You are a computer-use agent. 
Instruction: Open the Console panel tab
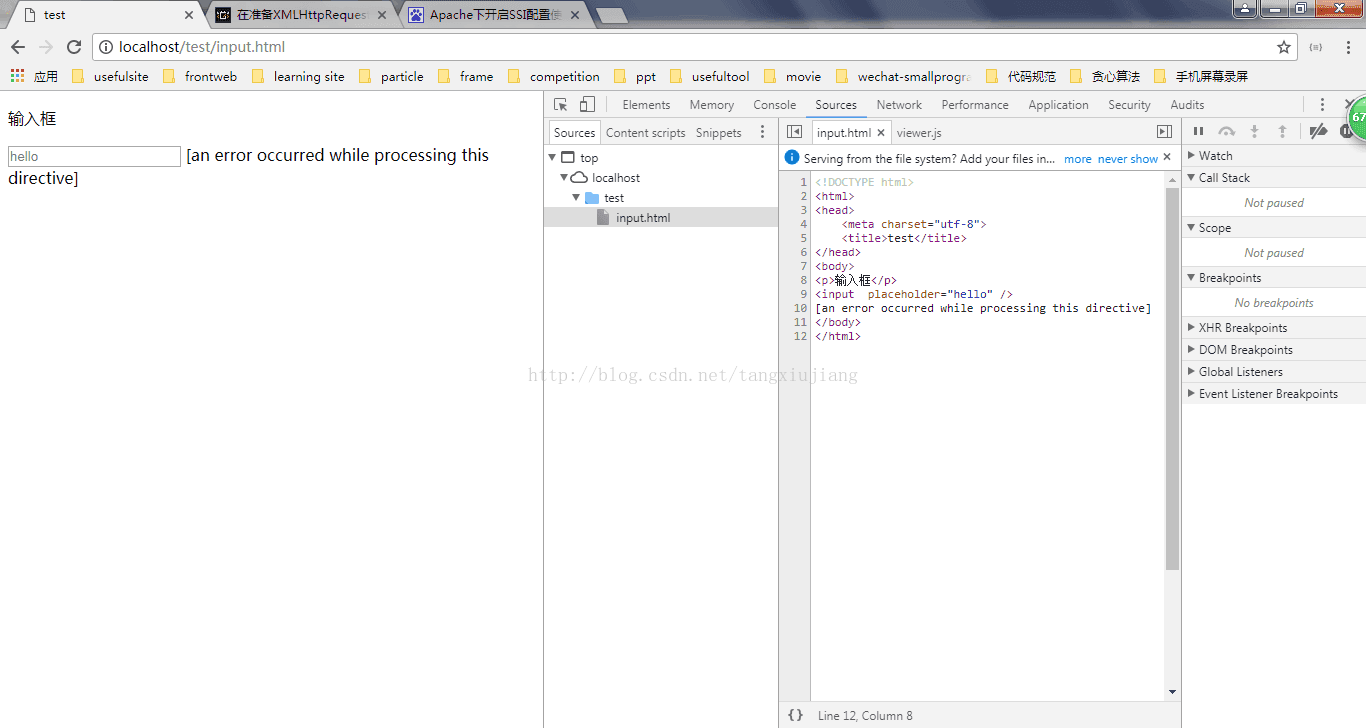pos(775,104)
